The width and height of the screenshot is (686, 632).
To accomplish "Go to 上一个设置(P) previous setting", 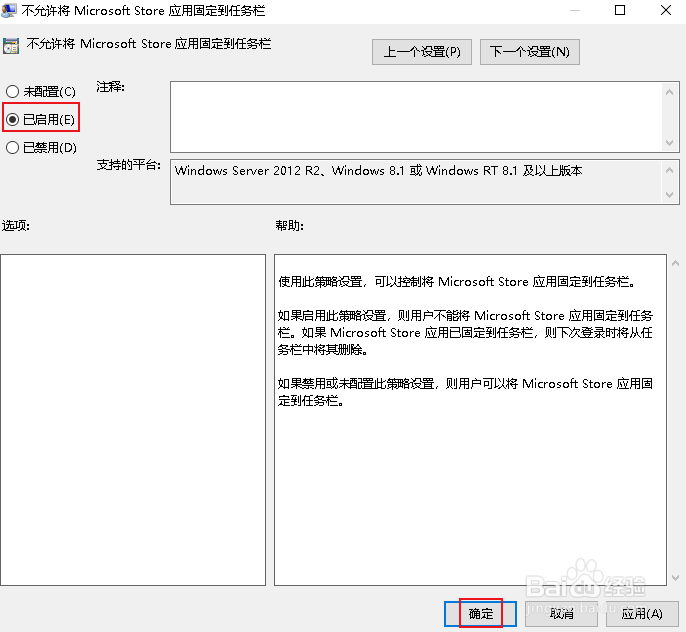I will tap(422, 52).
